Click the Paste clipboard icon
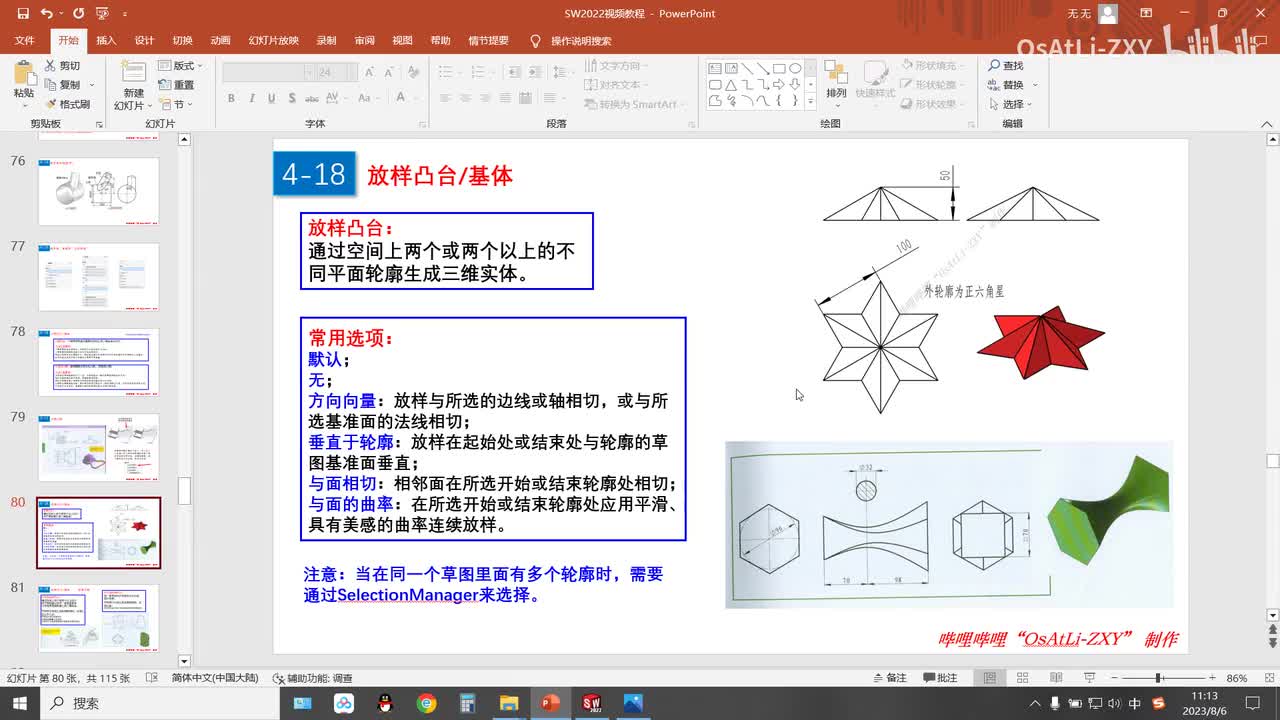This screenshot has width=1280, height=720. [x=24, y=72]
